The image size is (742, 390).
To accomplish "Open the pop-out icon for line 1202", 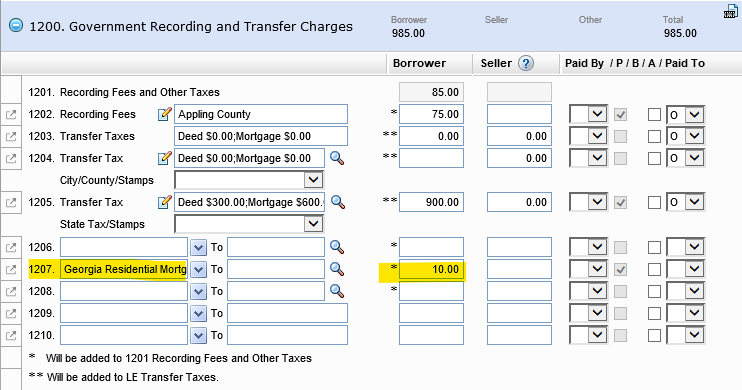I will point(11,115).
